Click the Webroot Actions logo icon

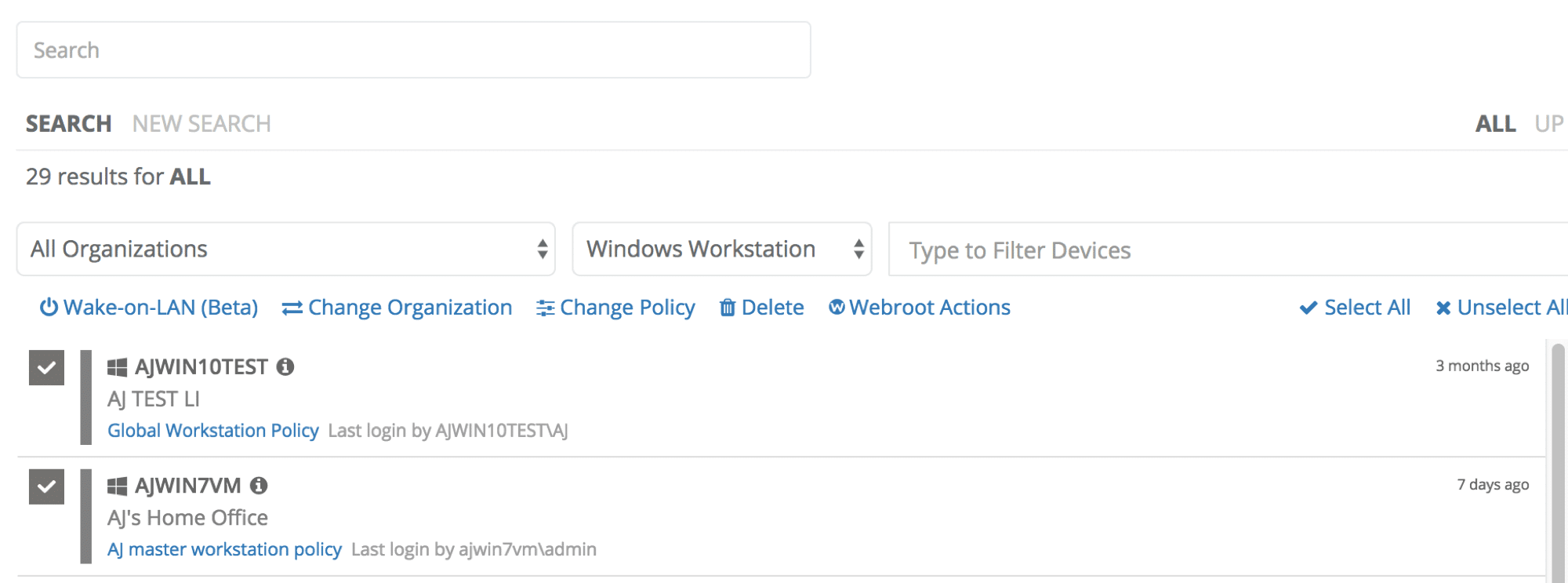point(837,307)
